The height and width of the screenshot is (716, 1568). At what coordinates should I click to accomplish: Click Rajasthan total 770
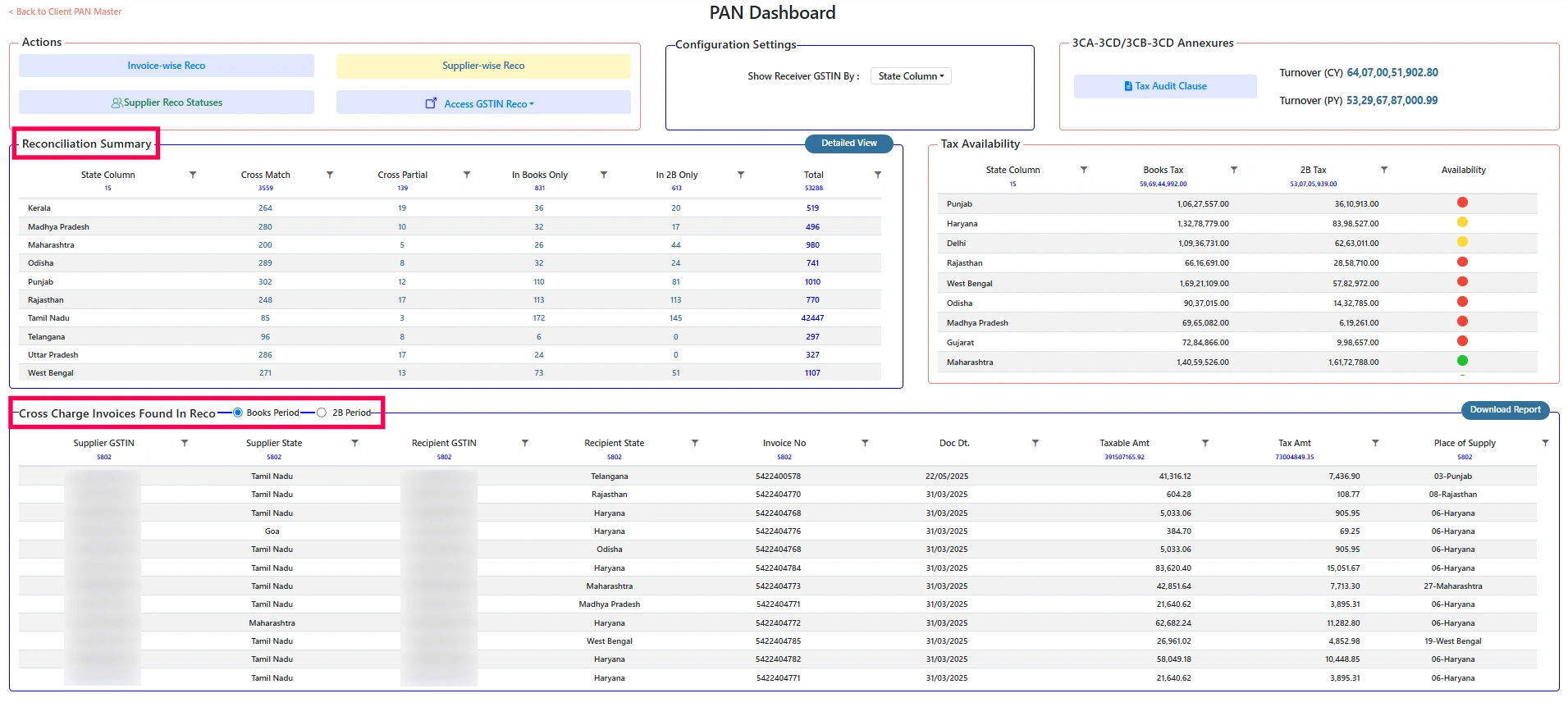(812, 300)
